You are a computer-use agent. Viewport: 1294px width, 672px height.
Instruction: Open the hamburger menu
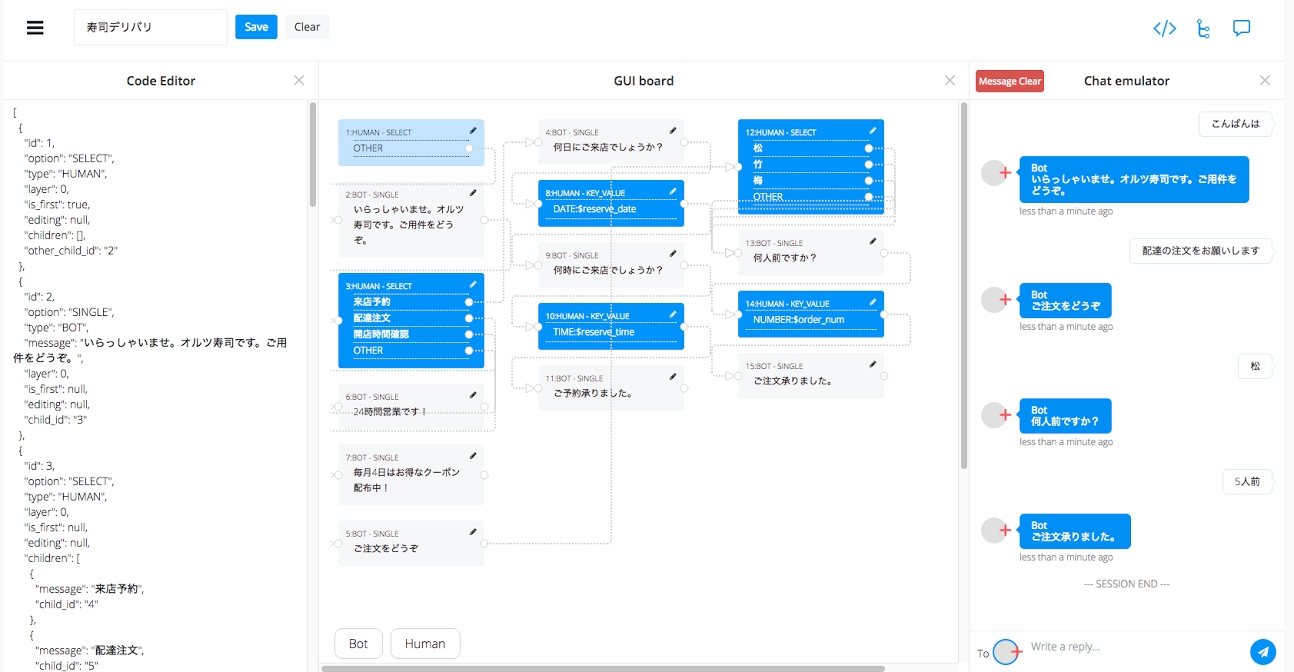[x=35, y=28]
